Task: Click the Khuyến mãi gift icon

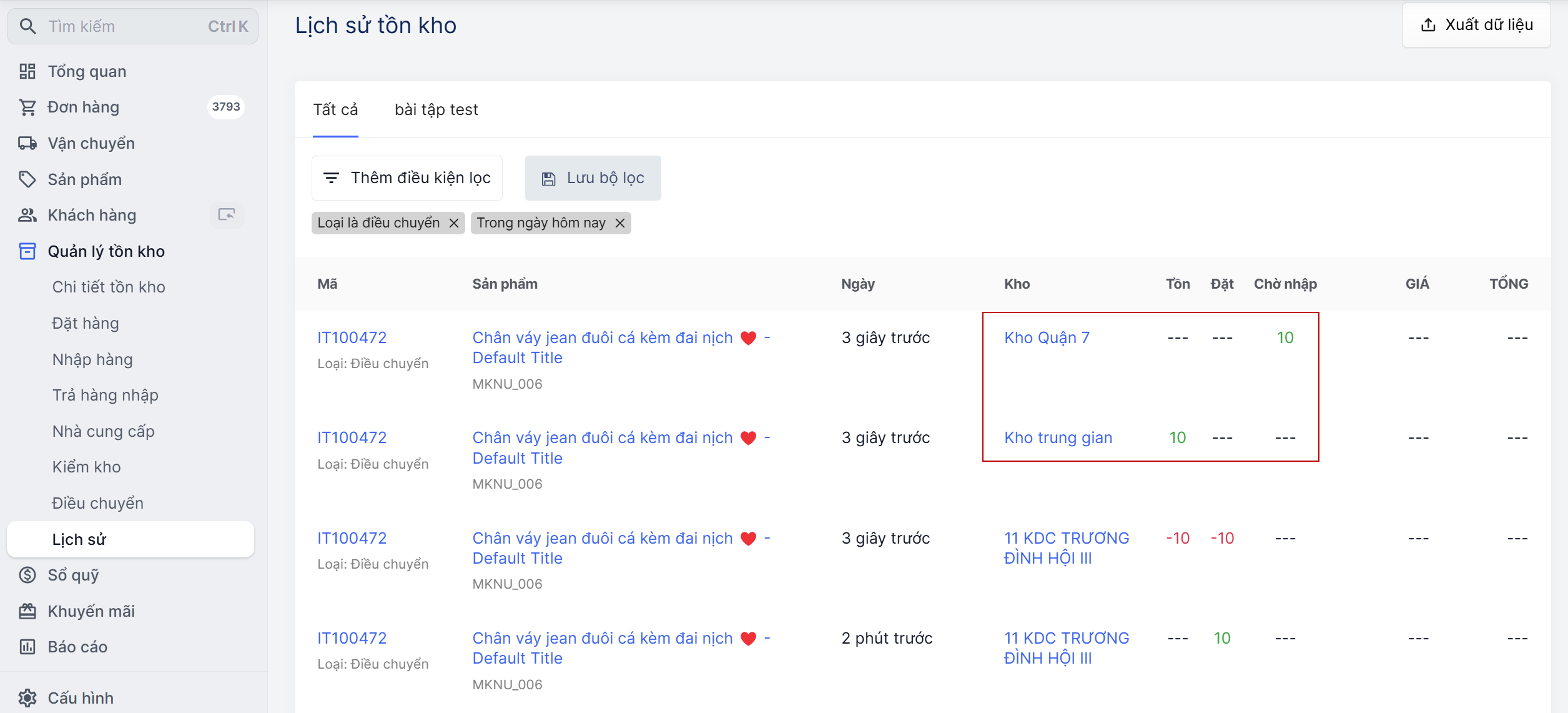Action: pos(27,611)
